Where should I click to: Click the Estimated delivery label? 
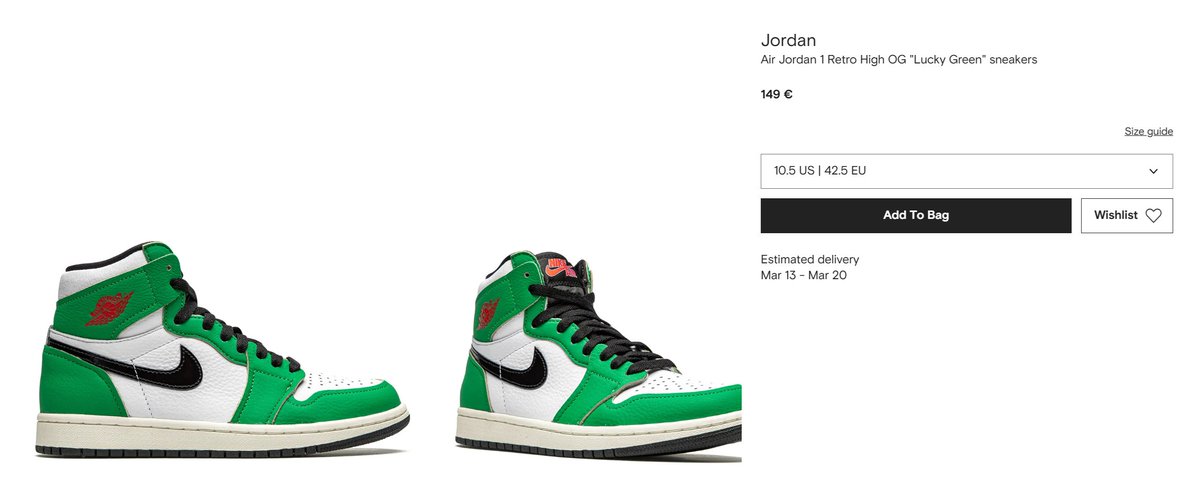[x=810, y=260]
